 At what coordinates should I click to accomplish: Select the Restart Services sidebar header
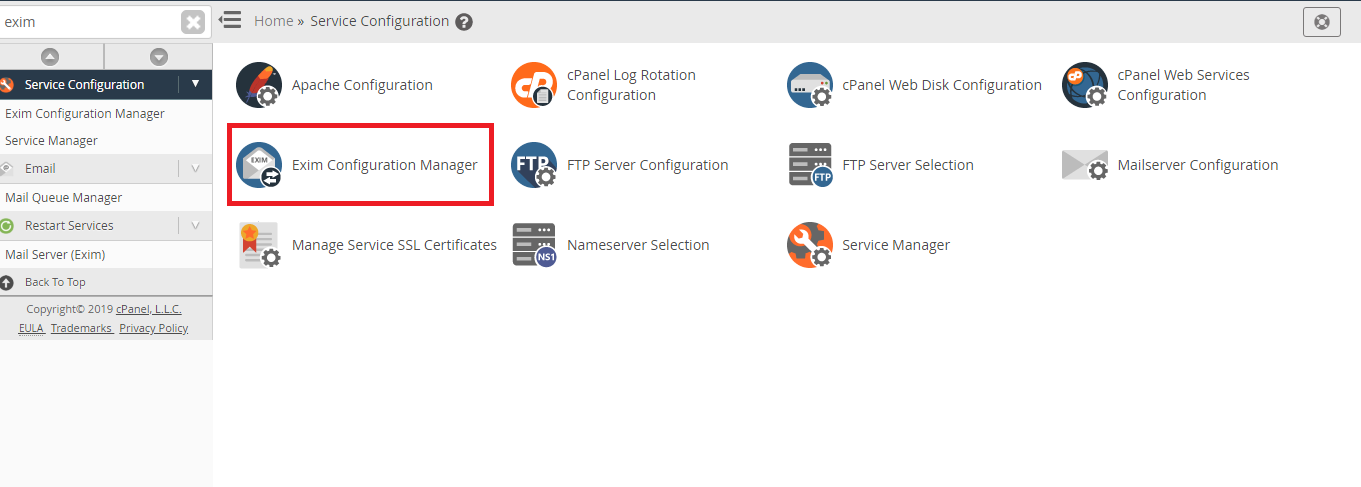(x=106, y=225)
